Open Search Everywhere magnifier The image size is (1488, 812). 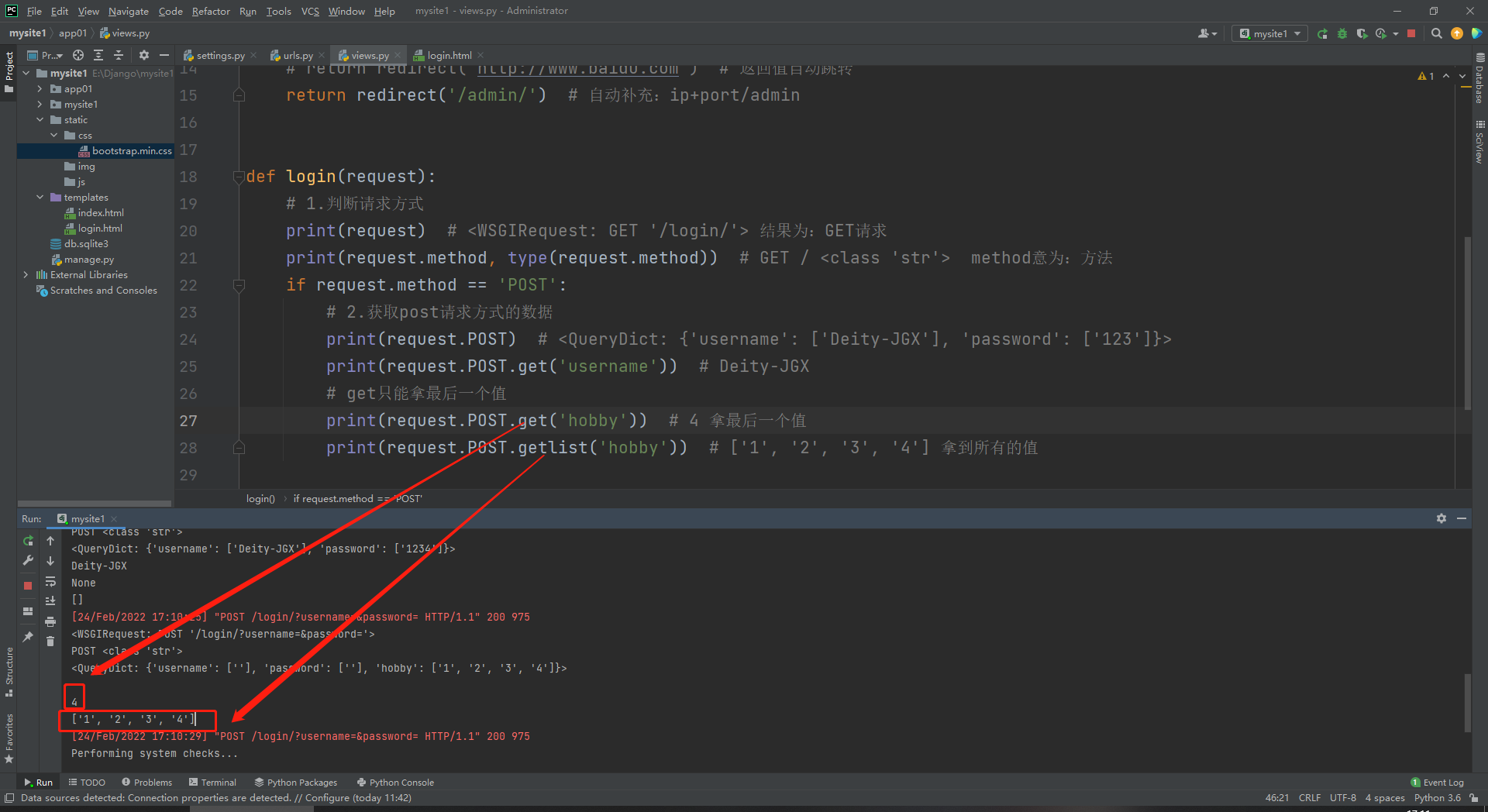coord(1436,33)
